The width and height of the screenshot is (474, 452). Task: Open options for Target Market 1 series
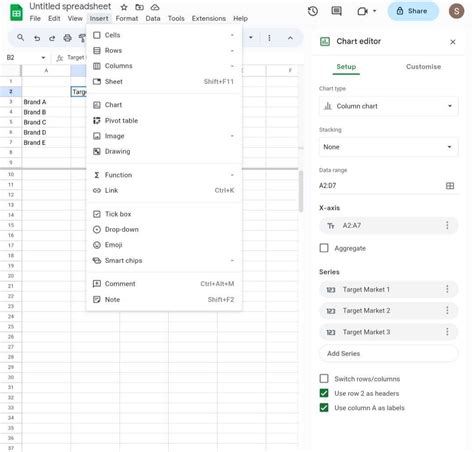click(x=447, y=289)
